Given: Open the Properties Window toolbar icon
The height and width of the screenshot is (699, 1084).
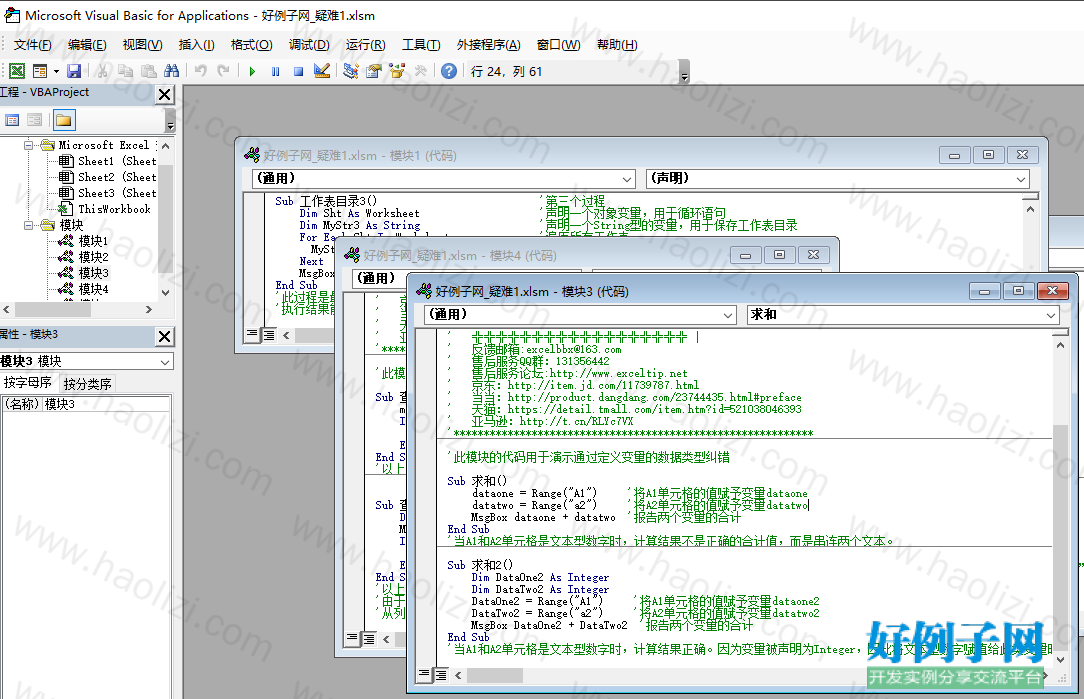Looking at the screenshot, I should click(374, 71).
